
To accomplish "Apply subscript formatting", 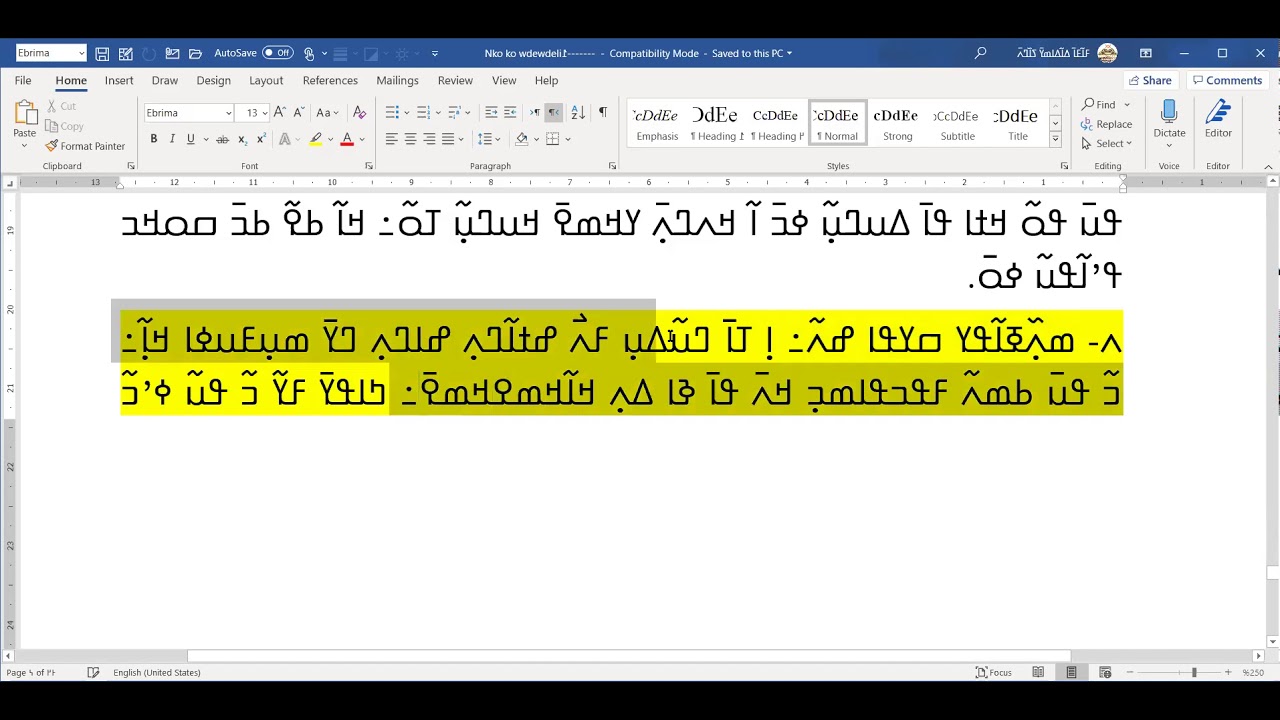I will point(243,139).
